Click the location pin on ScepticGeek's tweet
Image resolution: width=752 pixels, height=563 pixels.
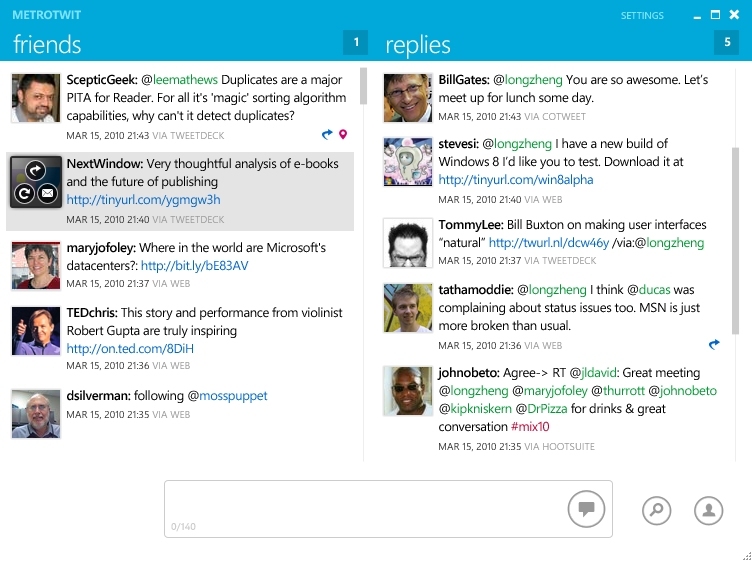(343, 134)
